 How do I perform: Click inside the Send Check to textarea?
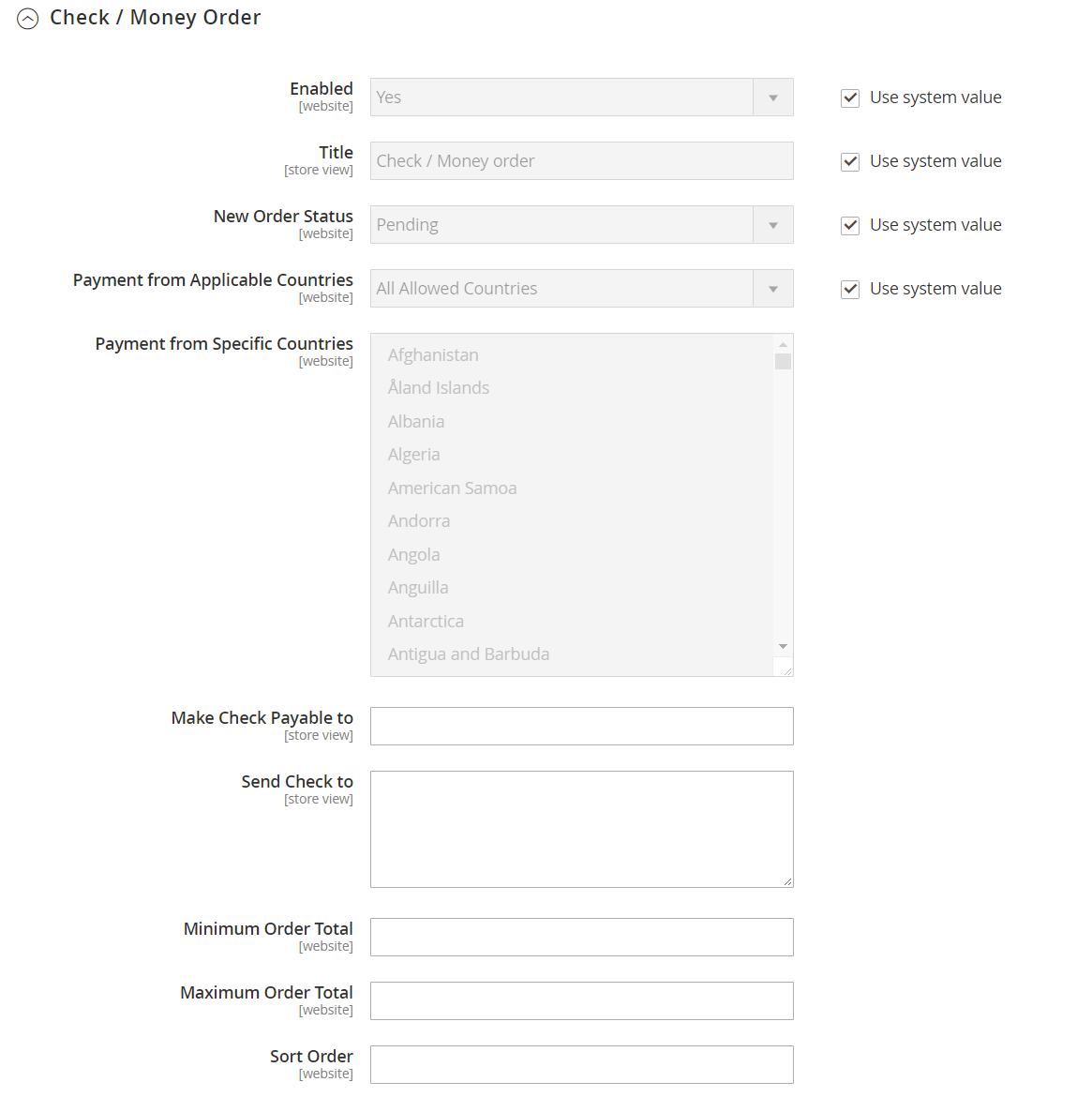tap(581, 829)
